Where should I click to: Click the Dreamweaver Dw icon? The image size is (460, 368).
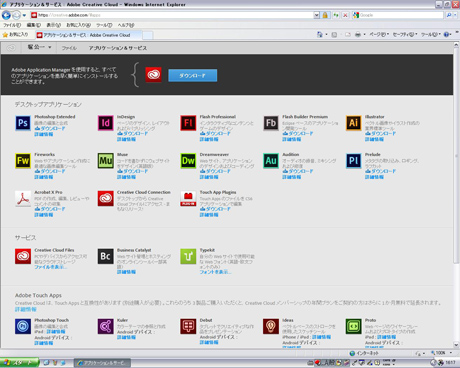click(x=188, y=161)
